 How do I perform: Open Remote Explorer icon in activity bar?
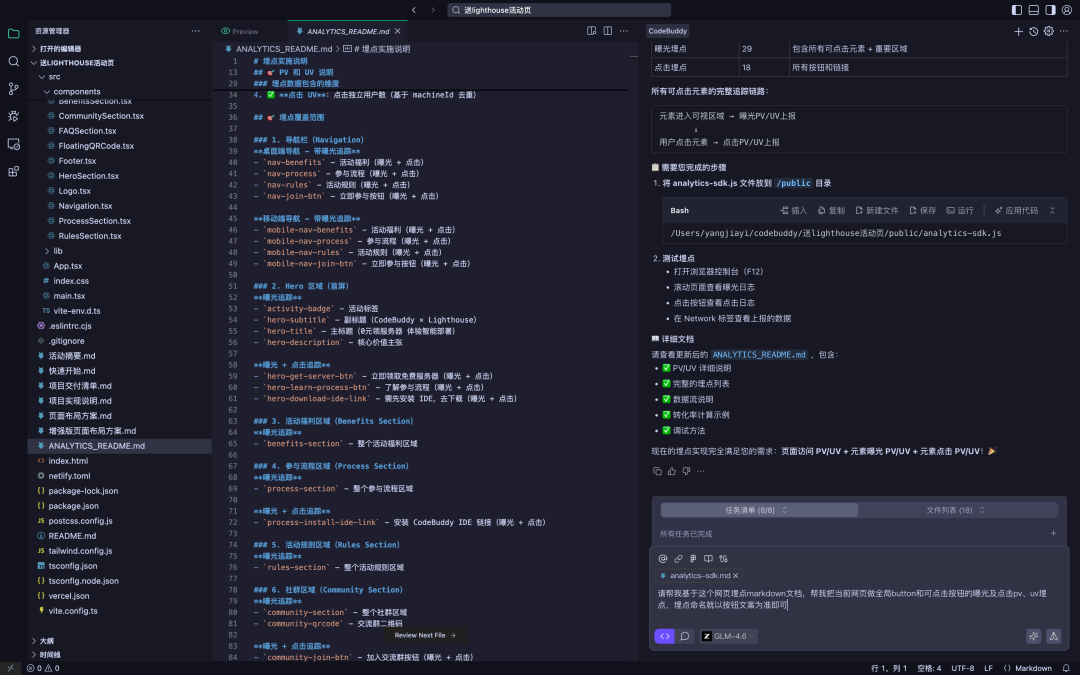(13, 144)
